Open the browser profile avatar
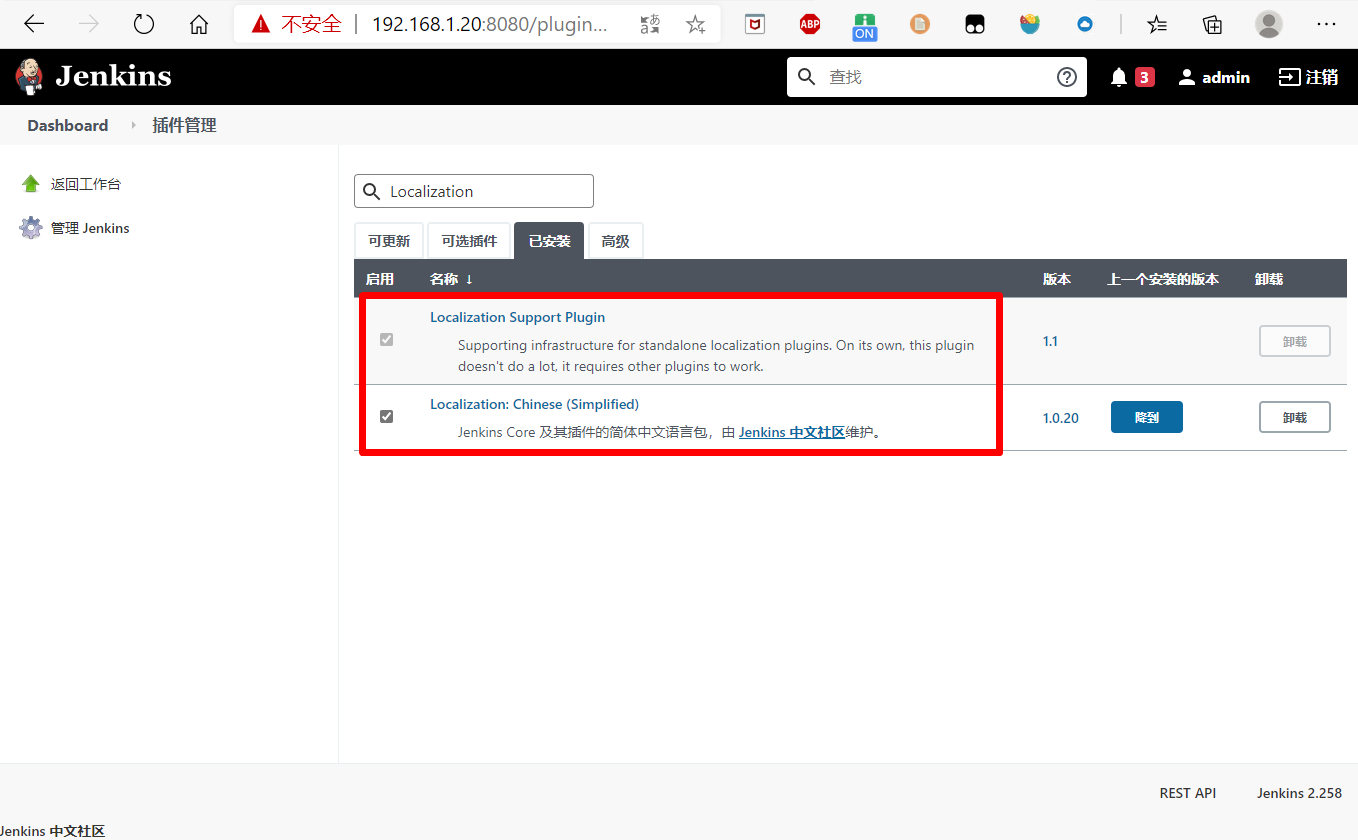The width and height of the screenshot is (1358, 840). click(1269, 24)
